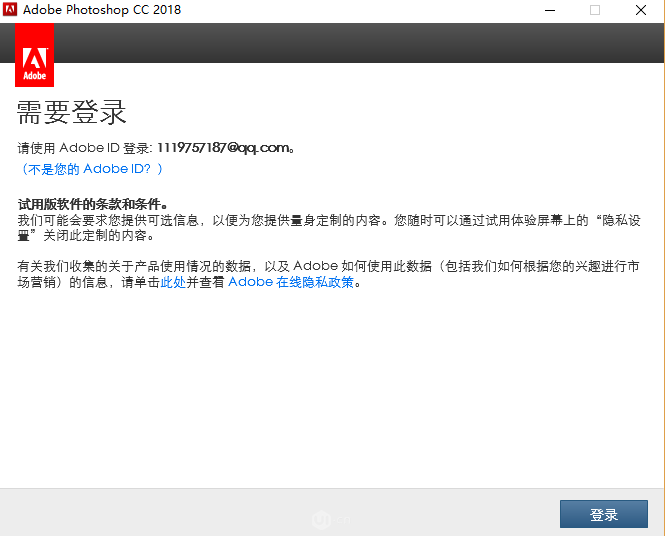Click the 需要登录 heading

click(x=72, y=112)
